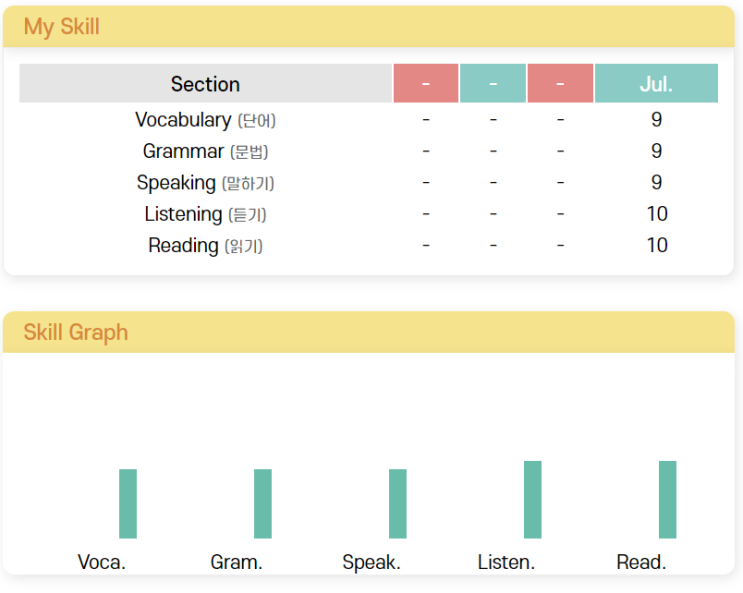The width and height of the screenshot is (743, 593).
Task: Click the "Read." axis label
Action: 641,562
